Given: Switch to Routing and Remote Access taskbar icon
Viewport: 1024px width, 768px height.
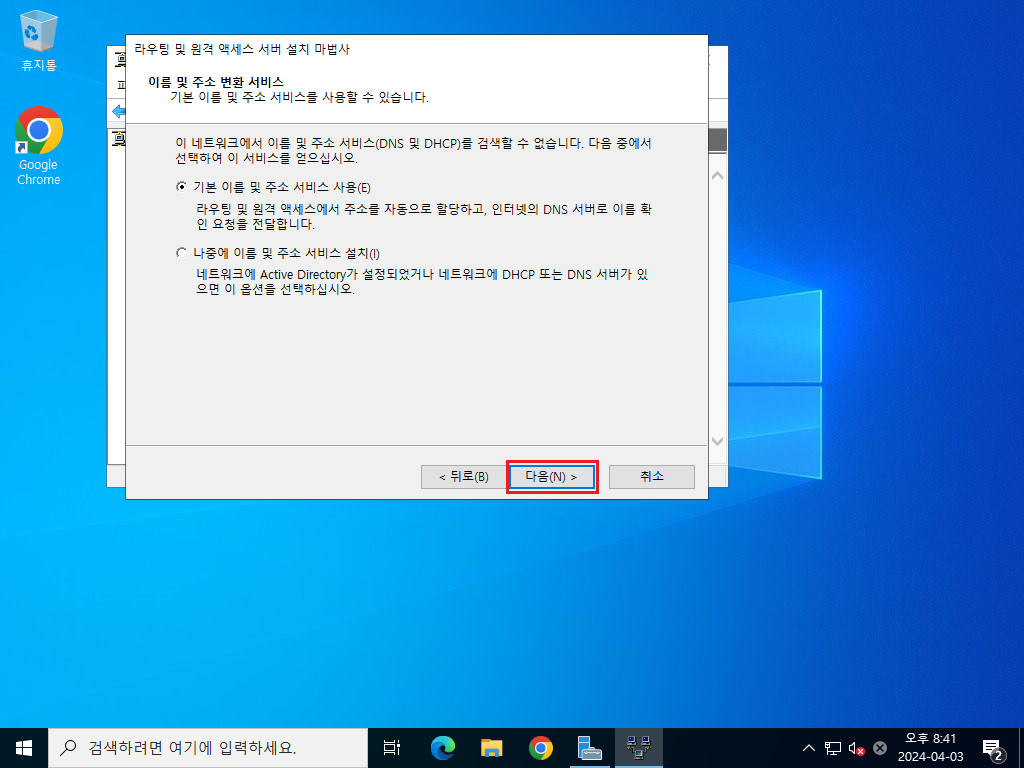Looking at the screenshot, I should coord(639,748).
